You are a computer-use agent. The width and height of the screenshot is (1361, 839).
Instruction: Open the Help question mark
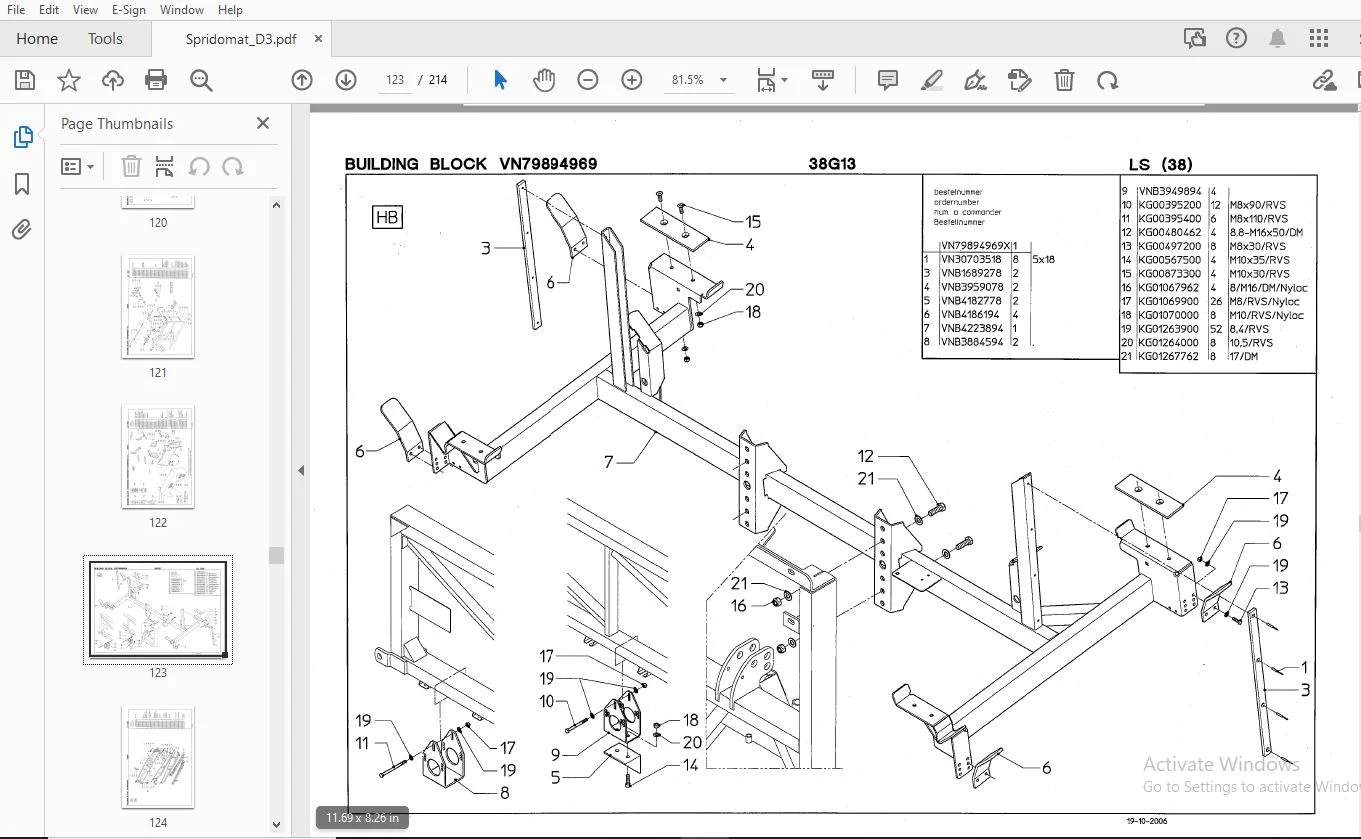[1236, 39]
